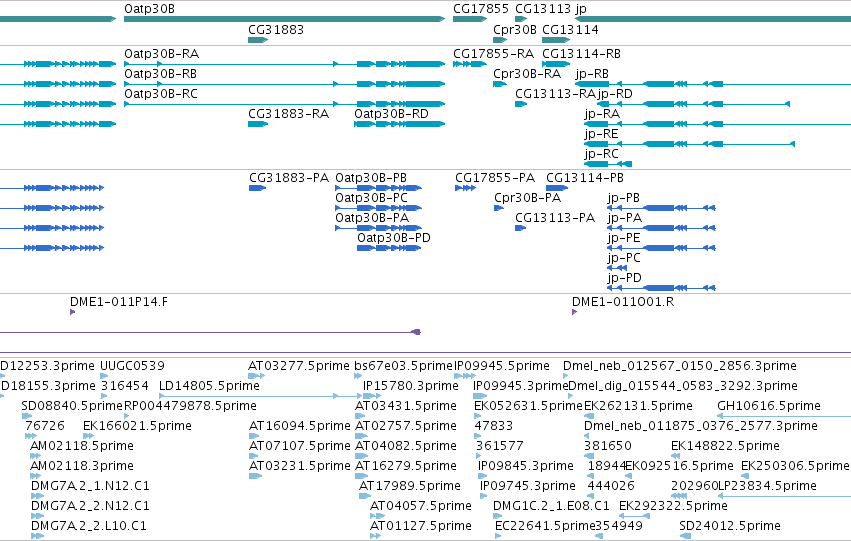Select the Oatp30B-PB protein label
Viewport: 851px width, 541px height.
pos(371,178)
